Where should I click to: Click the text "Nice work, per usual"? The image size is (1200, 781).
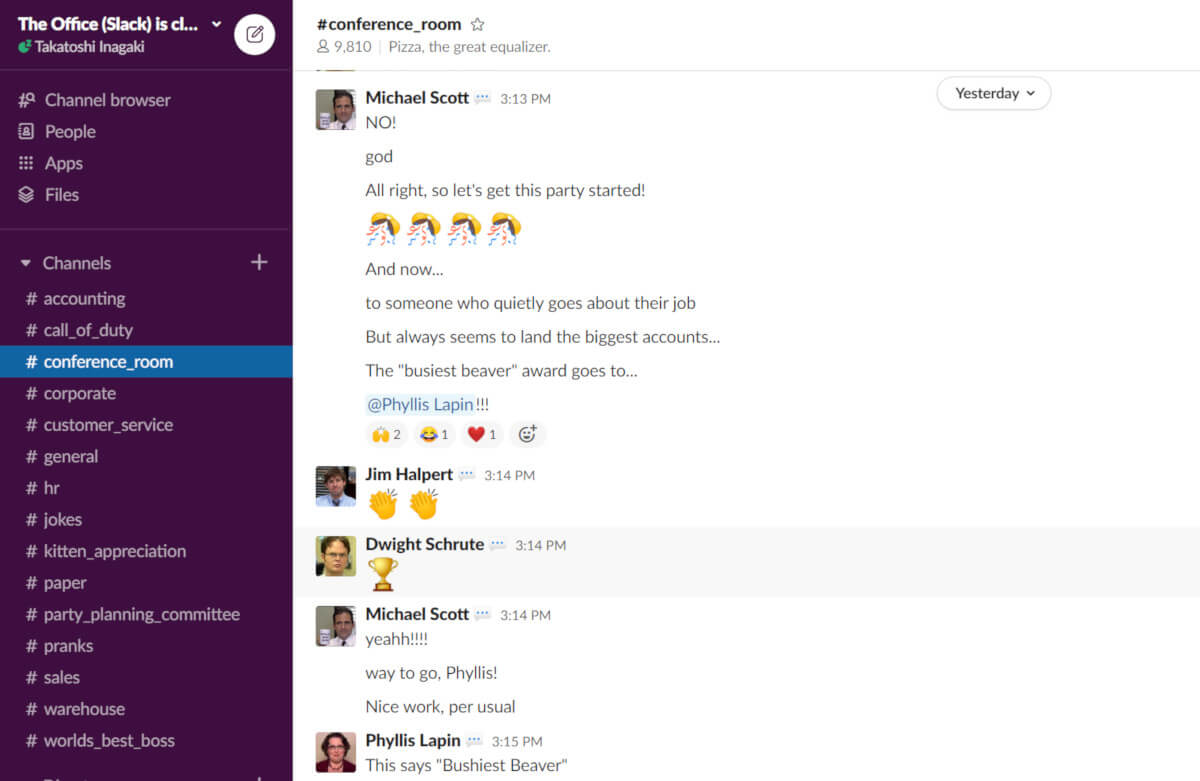441,707
